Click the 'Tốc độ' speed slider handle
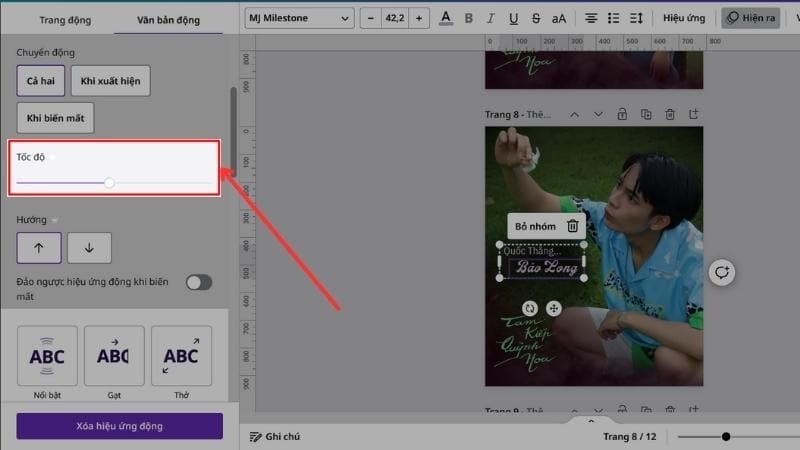 (x=109, y=183)
